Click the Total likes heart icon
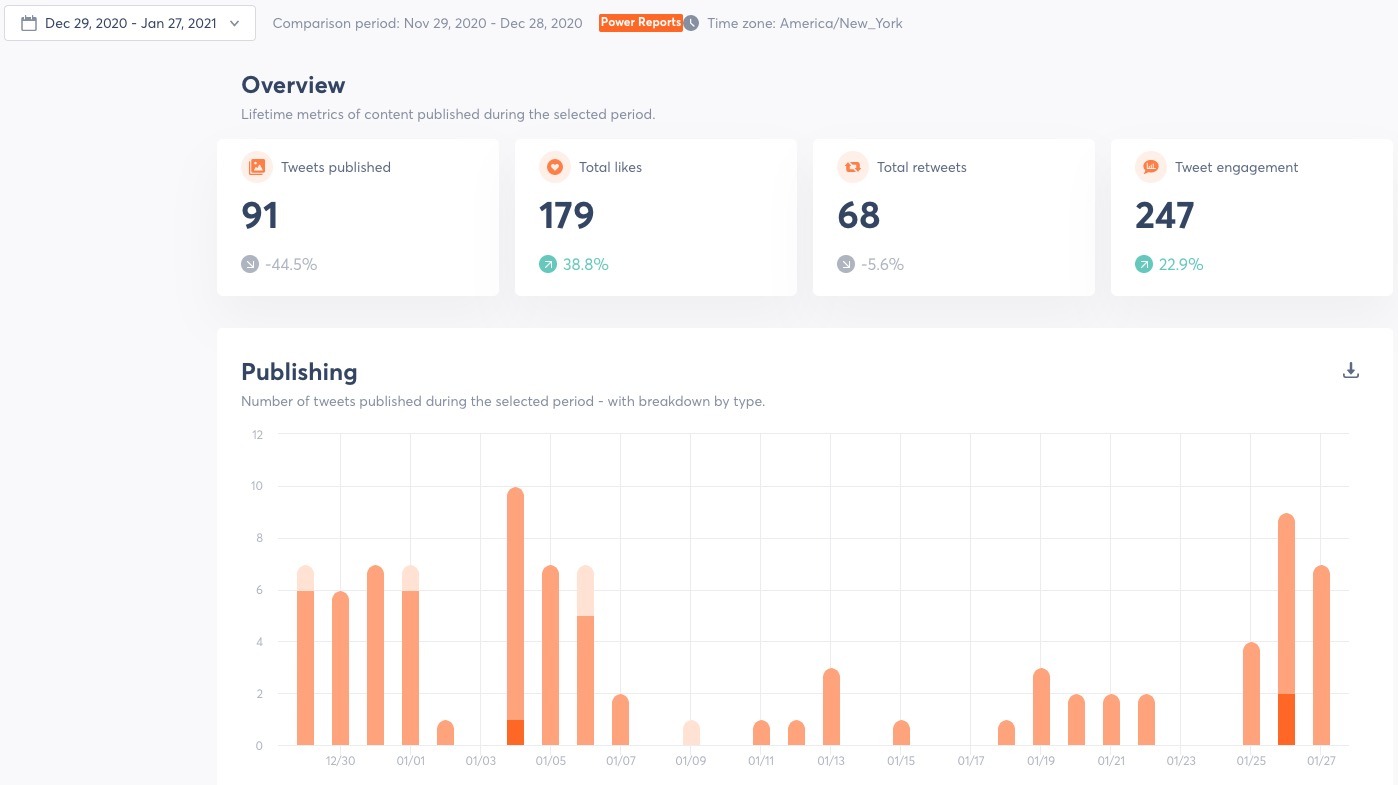1398x785 pixels. [555, 167]
